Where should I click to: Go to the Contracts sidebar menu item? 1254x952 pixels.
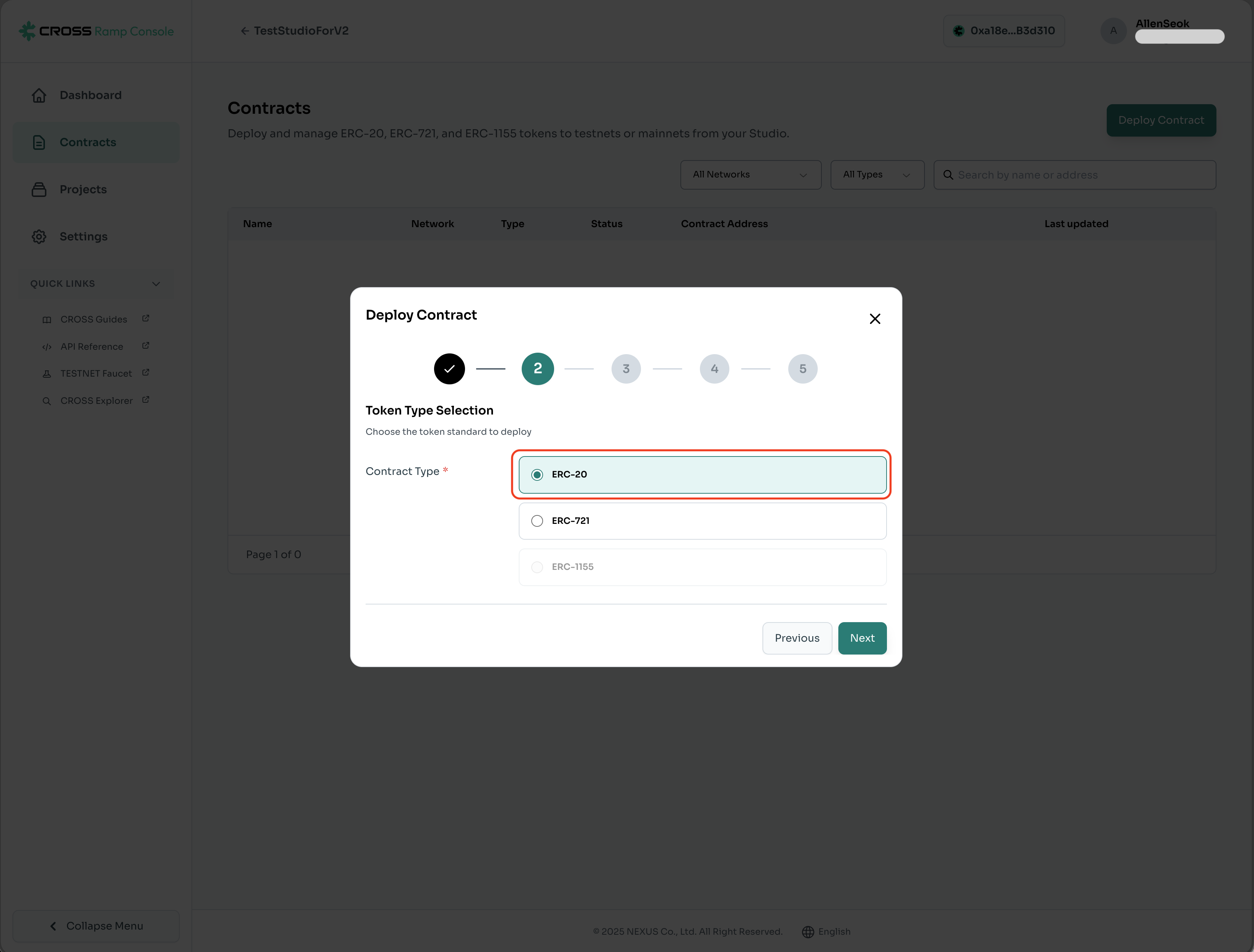coord(88,142)
